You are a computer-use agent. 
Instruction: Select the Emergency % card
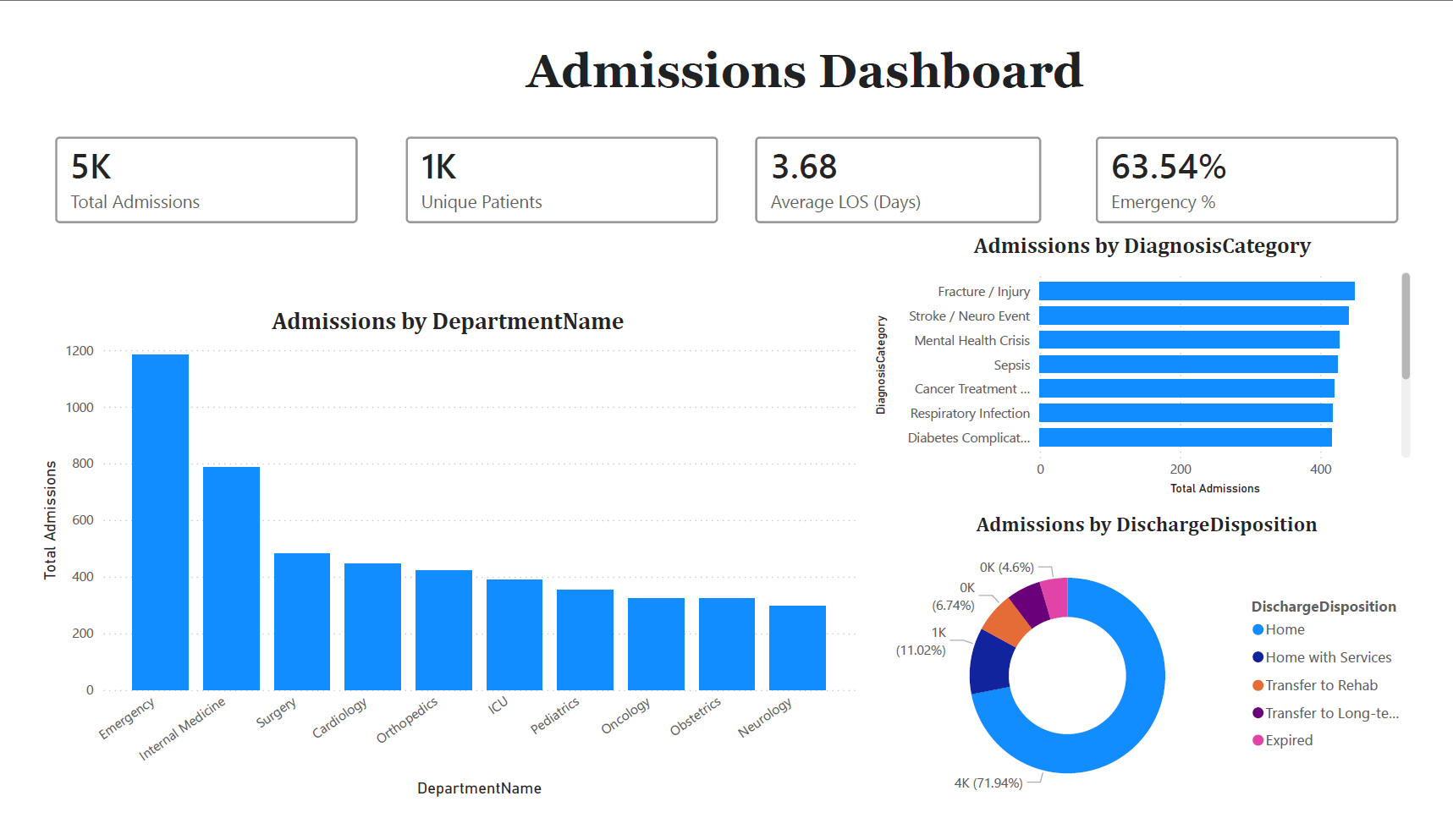point(1247,180)
